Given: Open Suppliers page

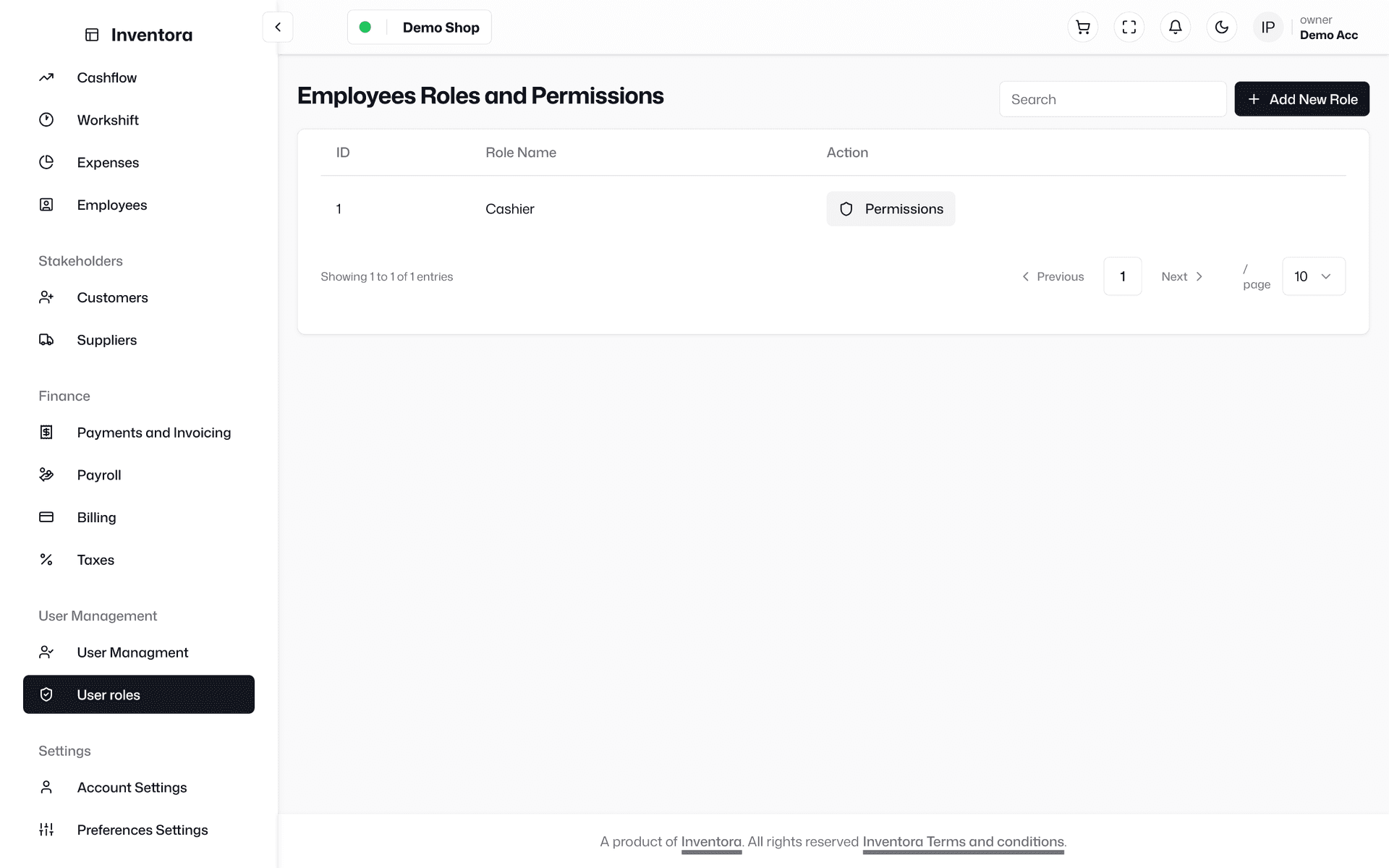Looking at the screenshot, I should pyautogui.click(x=139, y=340).
